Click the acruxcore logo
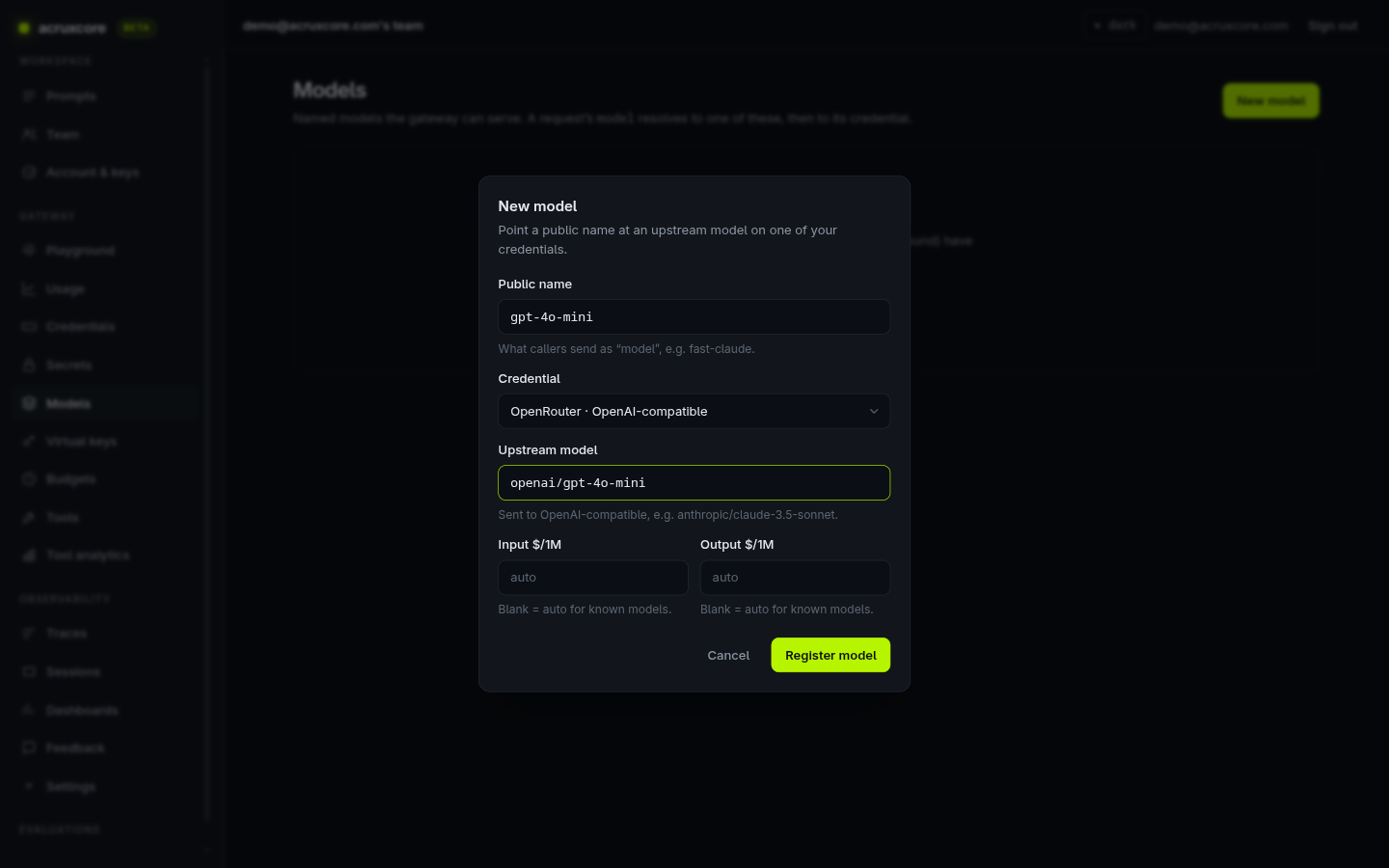This screenshot has height=868, width=1389. tap(63, 28)
